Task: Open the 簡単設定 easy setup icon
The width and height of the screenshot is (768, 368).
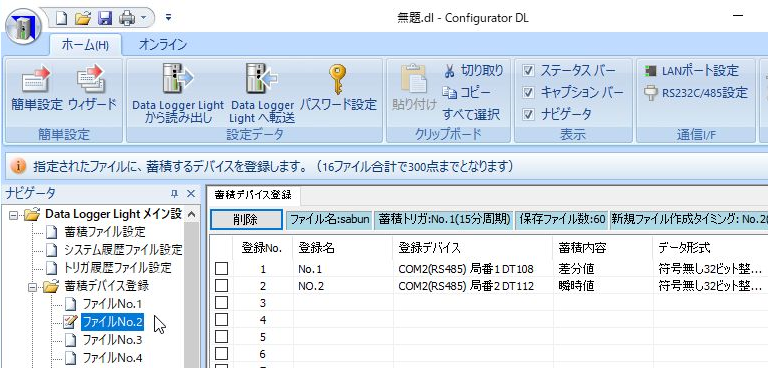Action: coord(37,88)
